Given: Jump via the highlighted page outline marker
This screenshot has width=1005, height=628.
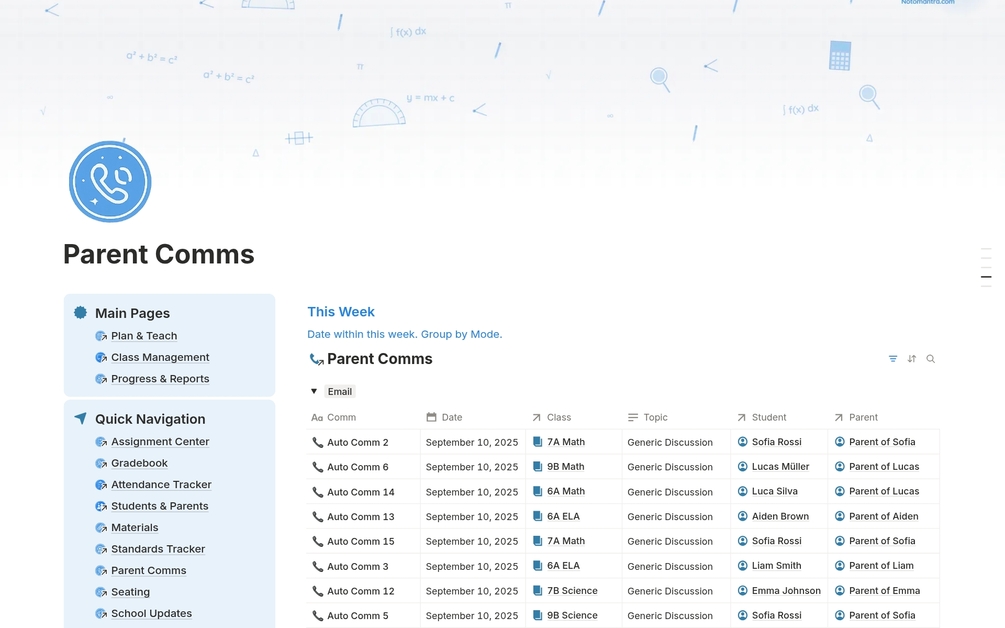Looking at the screenshot, I should tap(986, 277).
